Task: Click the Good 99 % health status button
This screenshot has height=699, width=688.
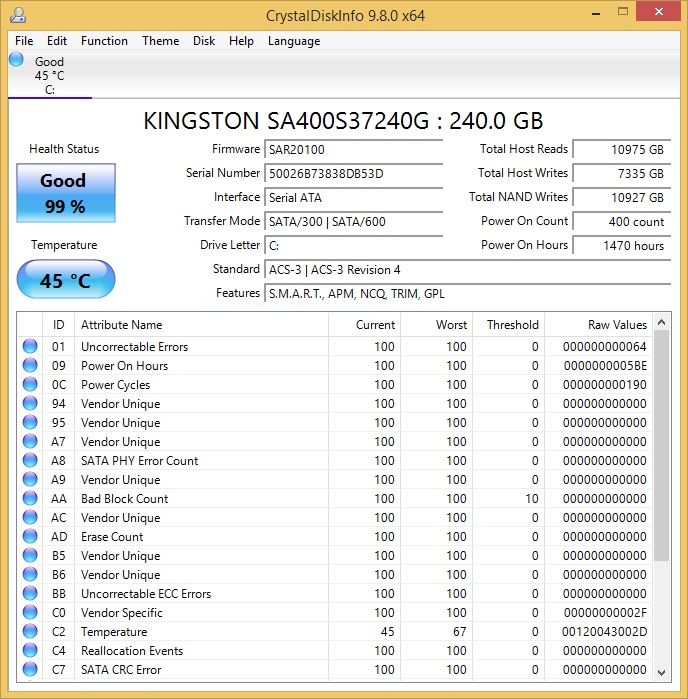Action: 66,193
